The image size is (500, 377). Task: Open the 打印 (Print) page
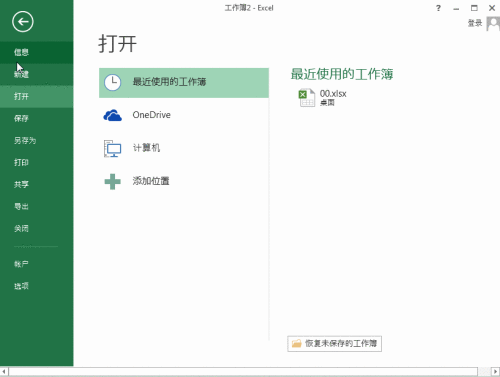click(x=37, y=162)
